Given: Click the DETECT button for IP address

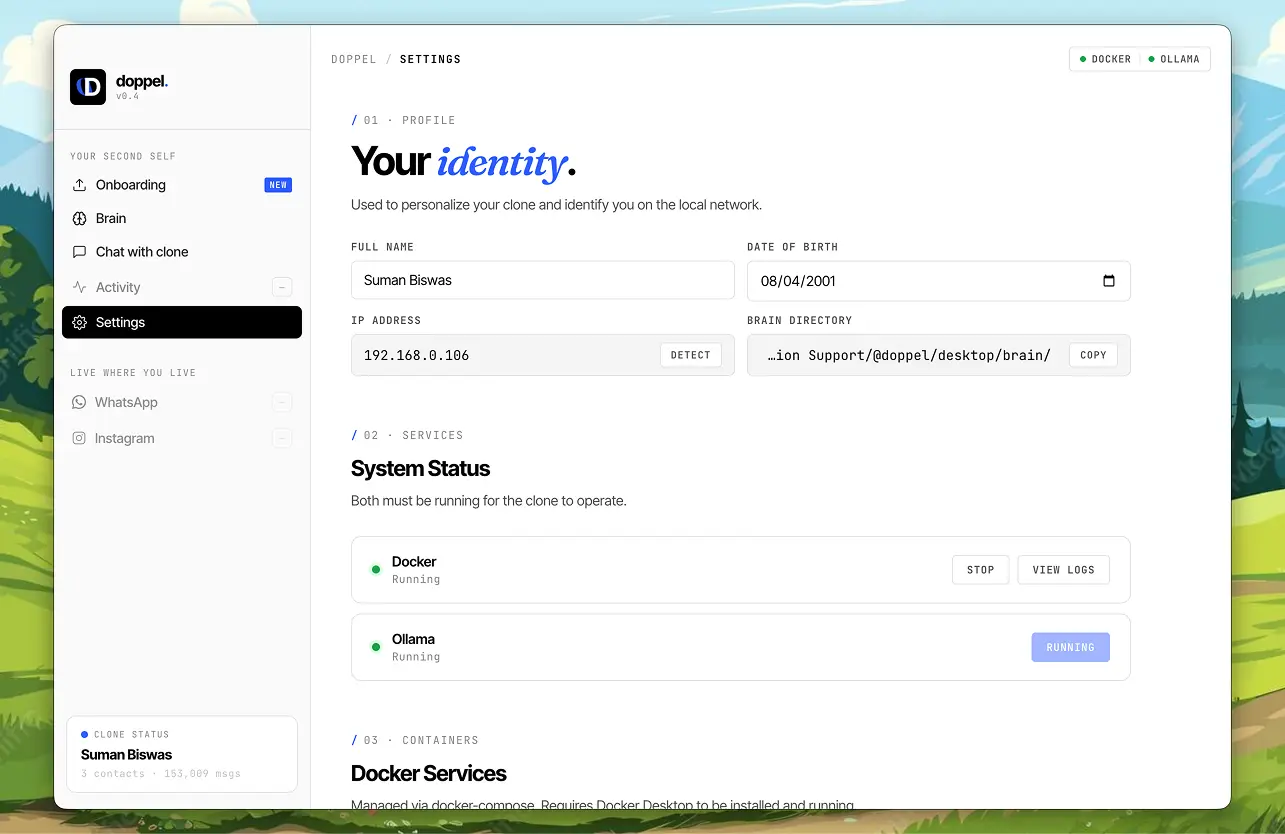Looking at the screenshot, I should point(690,355).
